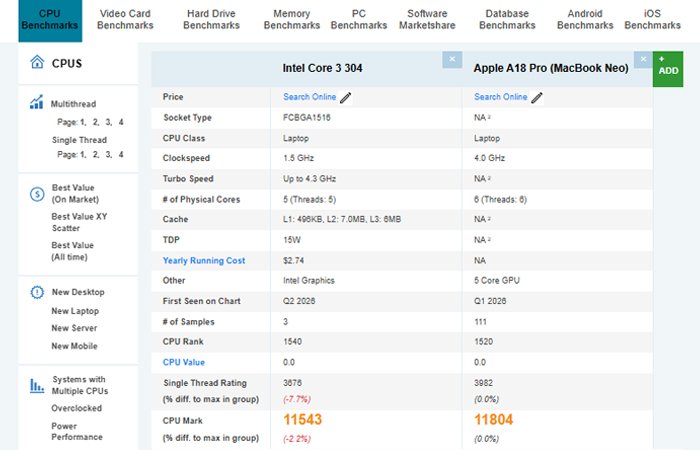Open Memory Benchmarks tab
This screenshot has width=700, height=450.
pos(292,20)
